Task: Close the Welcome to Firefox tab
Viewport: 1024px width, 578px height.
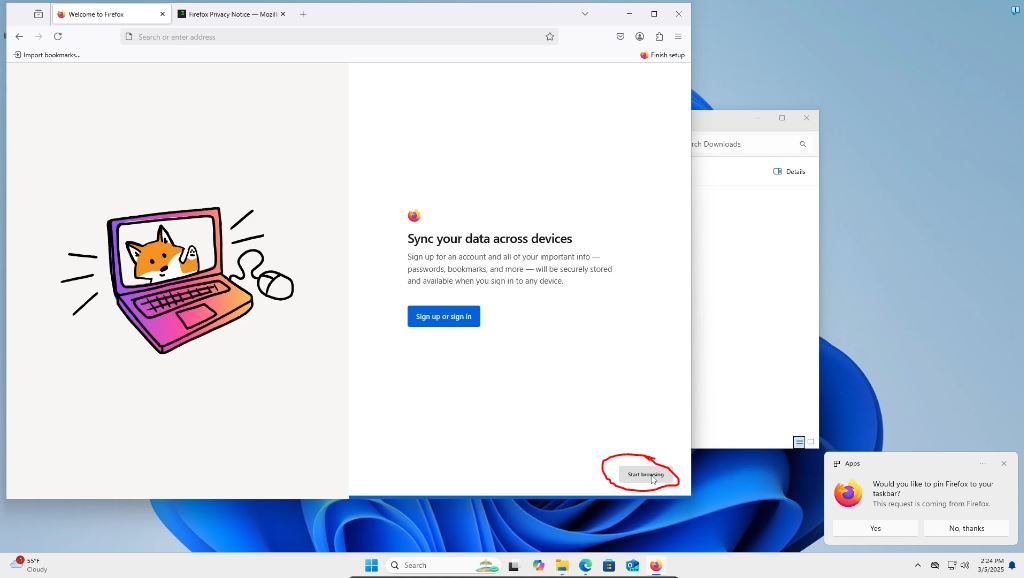Action: point(163,14)
